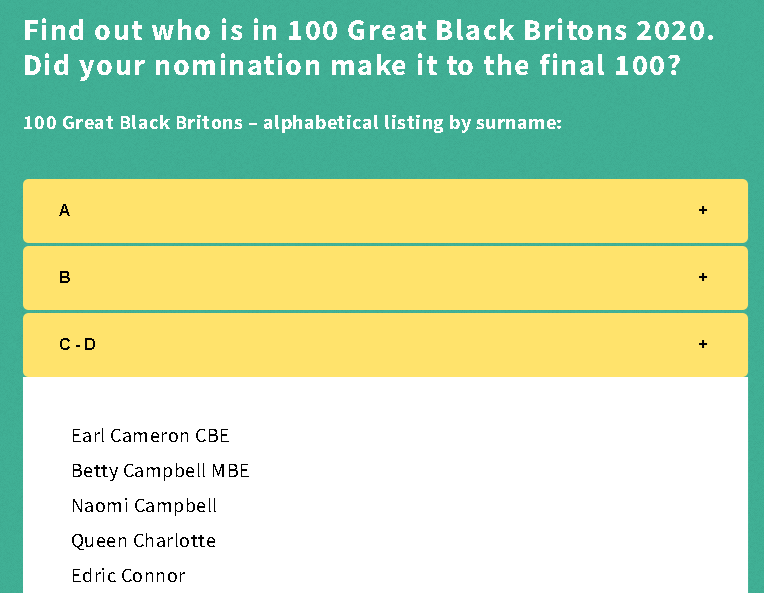The image size is (764, 593).
Task: Click the alphabetical listing by surname subheading
Action: [x=292, y=123]
